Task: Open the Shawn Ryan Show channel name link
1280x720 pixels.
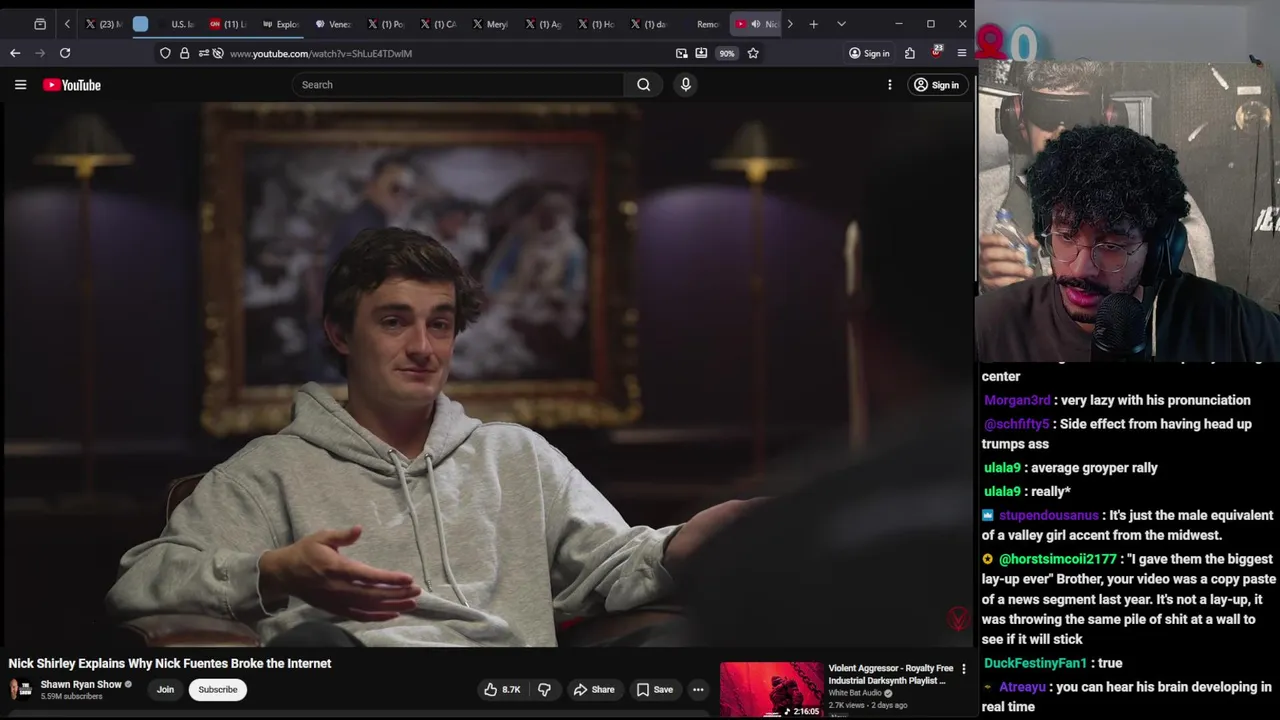Action: pos(81,685)
